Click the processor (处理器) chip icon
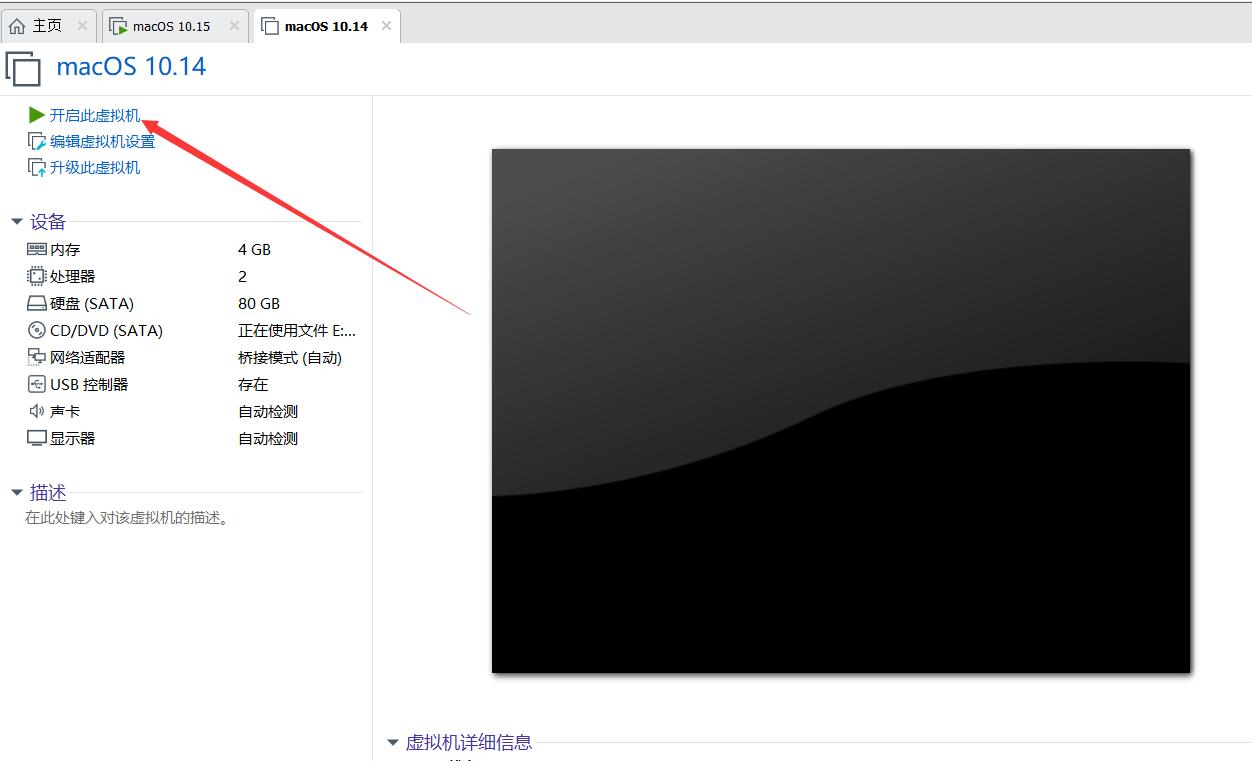Screen dimensions: 1252x761 pyautogui.click(x=37, y=276)
